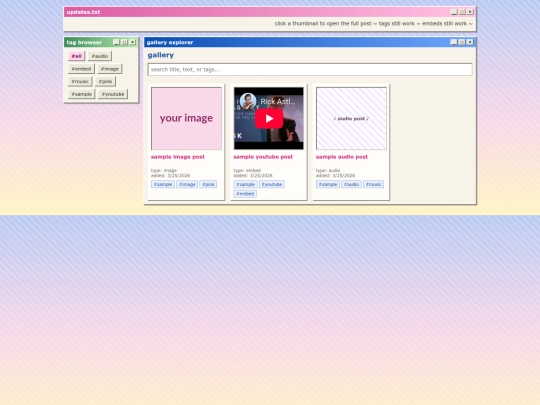Viewport: 540px width, 405px height.
Task: Click 'type: embed' text on youtube post
Action: tap(247, 170)
